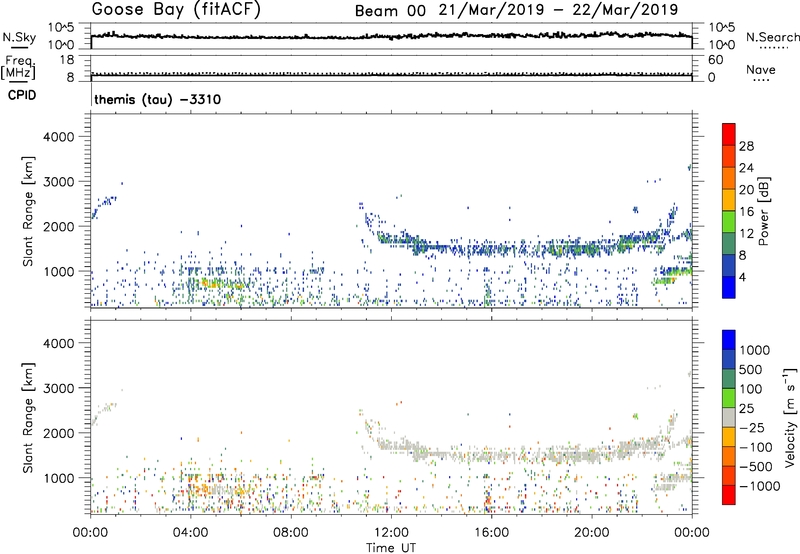Click the "Time UT" axis title
800x554 pixels.
click(391, 548)
